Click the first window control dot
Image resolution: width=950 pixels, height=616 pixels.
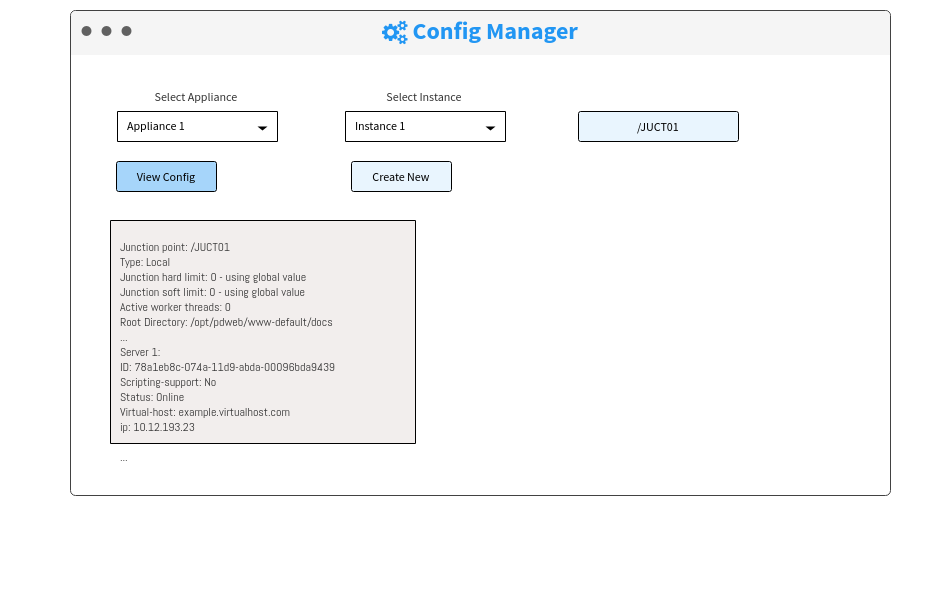(87, 31)
